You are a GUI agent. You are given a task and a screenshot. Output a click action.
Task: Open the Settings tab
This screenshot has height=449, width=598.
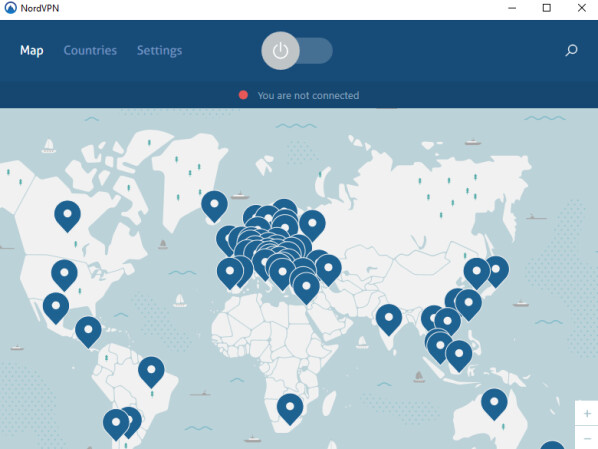[x=159, y=50]
